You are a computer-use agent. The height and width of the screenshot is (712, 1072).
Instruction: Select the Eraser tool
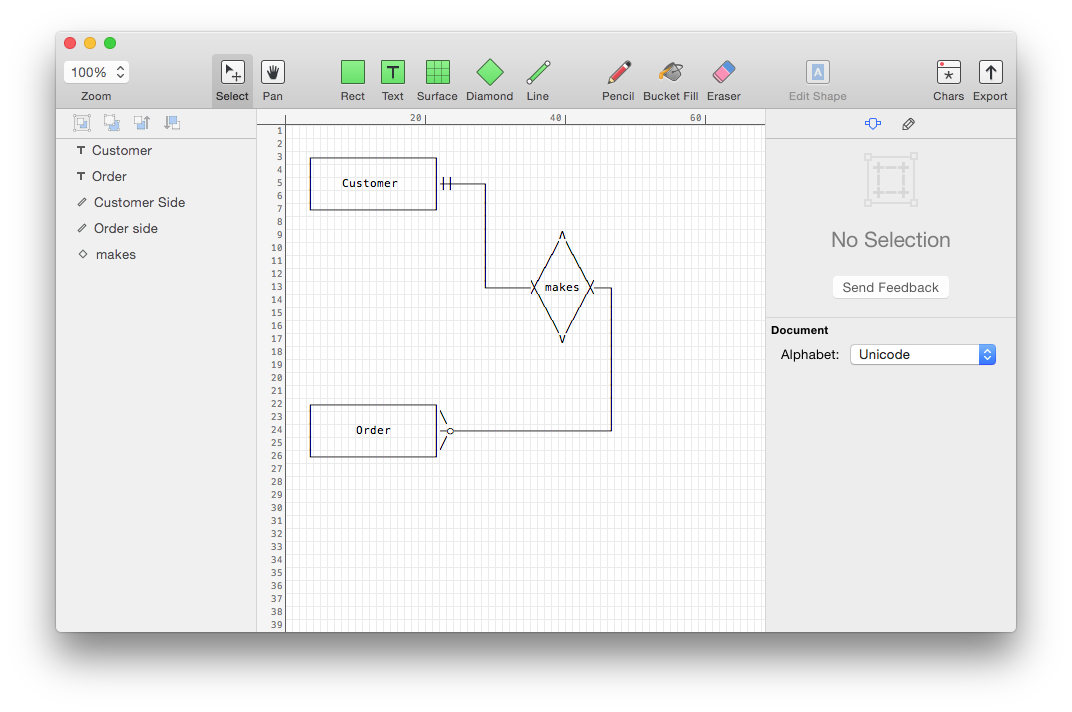pyautogui.click(x=723, y=73)
